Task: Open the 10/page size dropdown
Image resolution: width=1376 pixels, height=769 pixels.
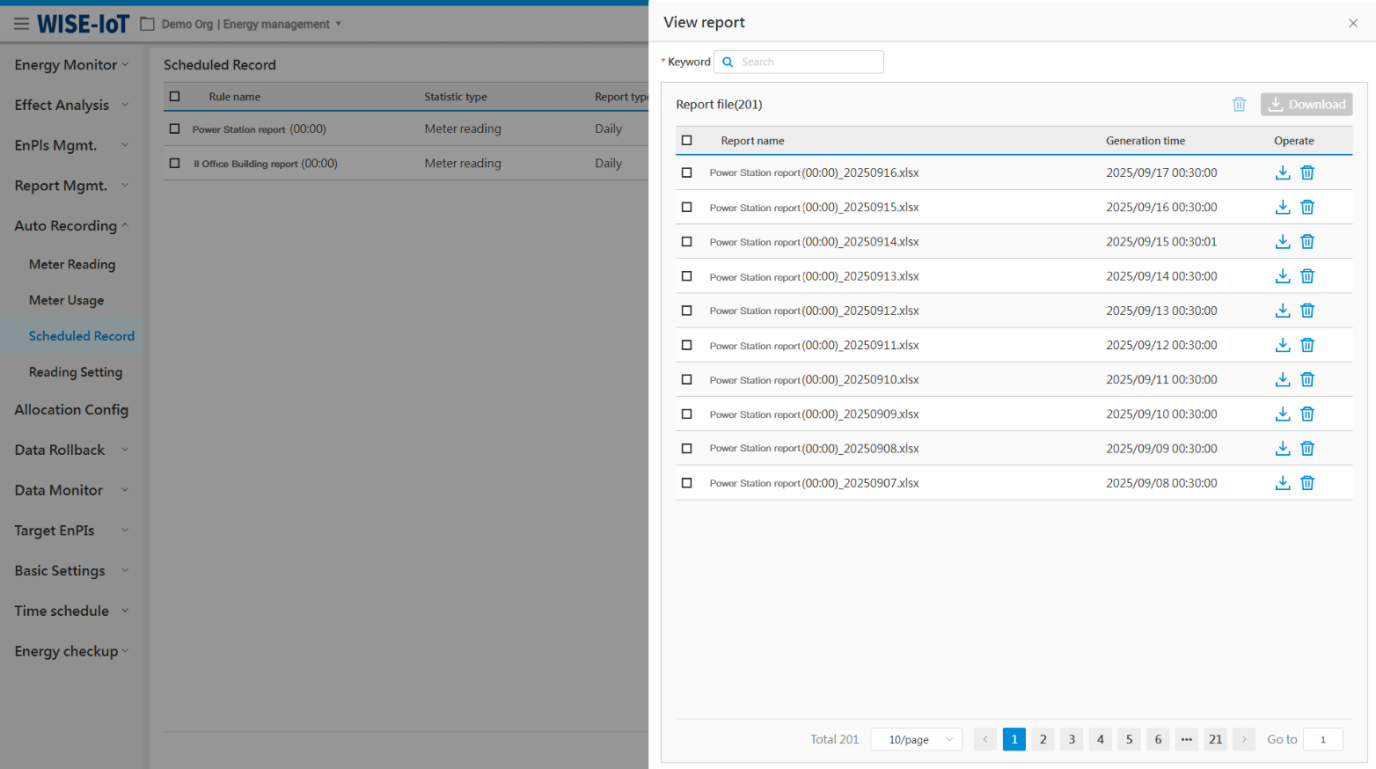Action: [x=916, y=739]
